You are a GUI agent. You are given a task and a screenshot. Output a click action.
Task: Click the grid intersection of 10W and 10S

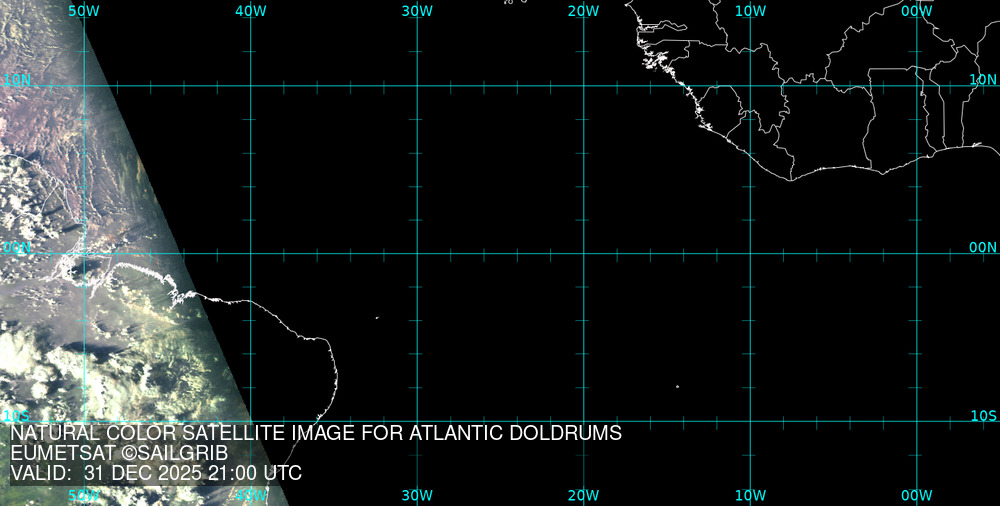[750, 421]
